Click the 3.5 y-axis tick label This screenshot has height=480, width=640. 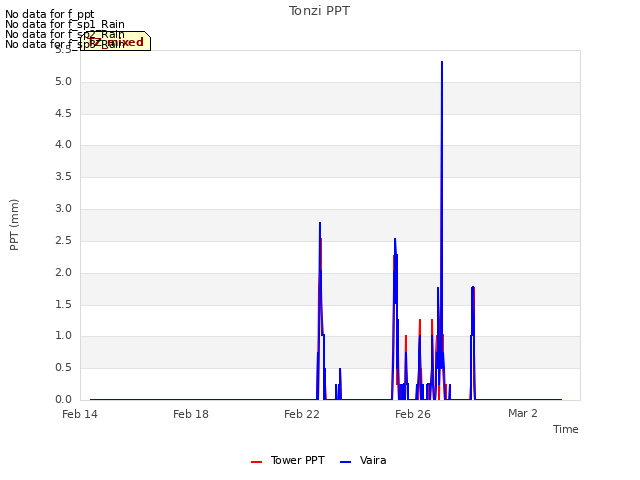[63, 176]
